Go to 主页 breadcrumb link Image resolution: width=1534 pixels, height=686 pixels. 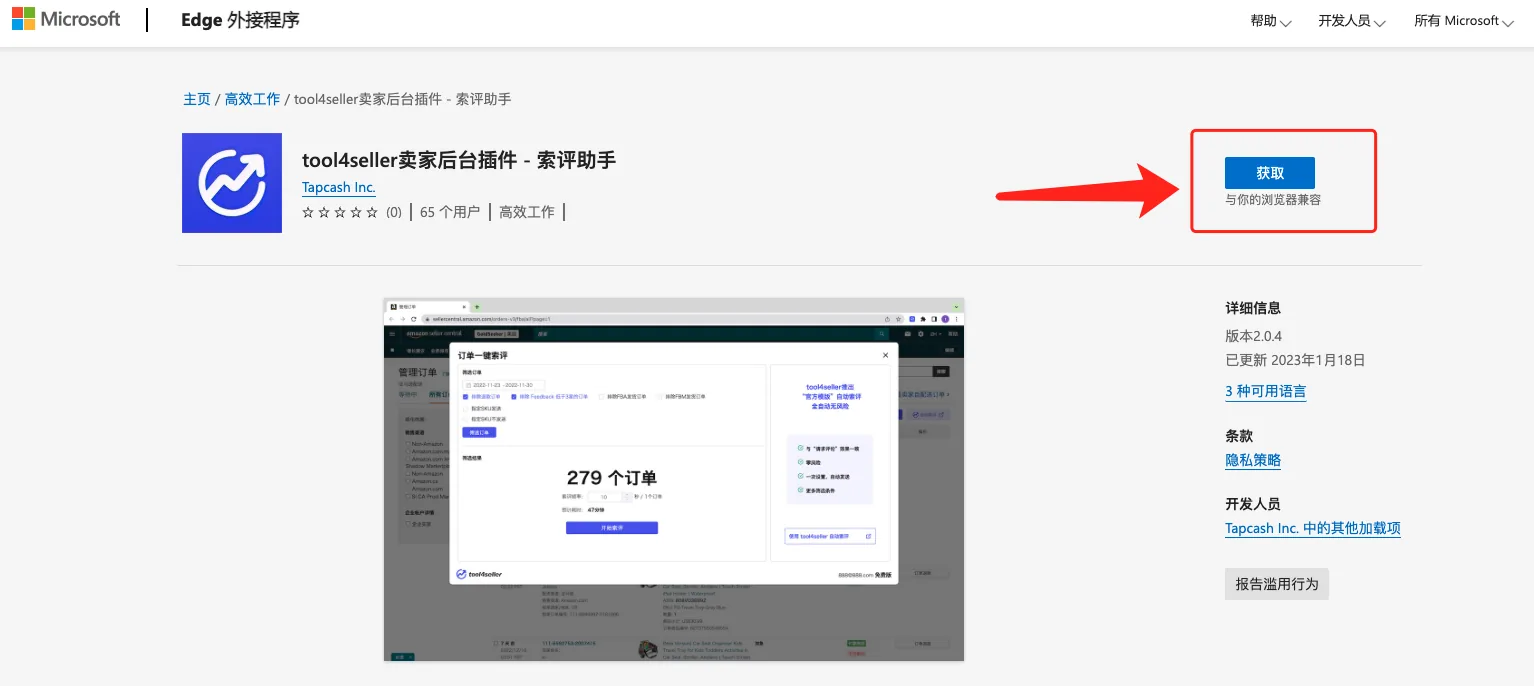click(197, 99)
